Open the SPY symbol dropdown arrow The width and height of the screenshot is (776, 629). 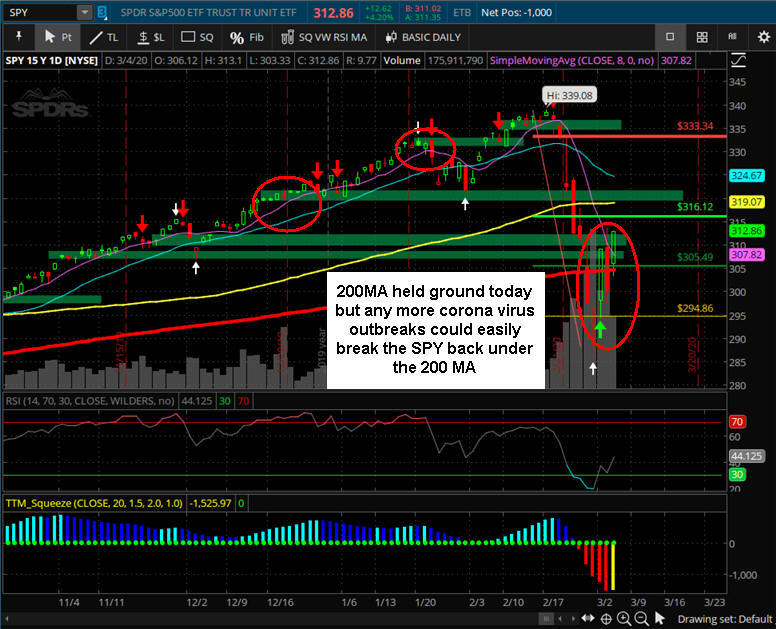(85, 12)
